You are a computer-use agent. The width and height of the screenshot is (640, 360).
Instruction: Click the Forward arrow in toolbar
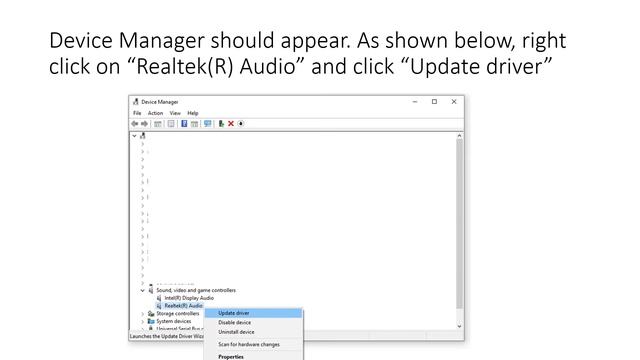click(144, 124)
